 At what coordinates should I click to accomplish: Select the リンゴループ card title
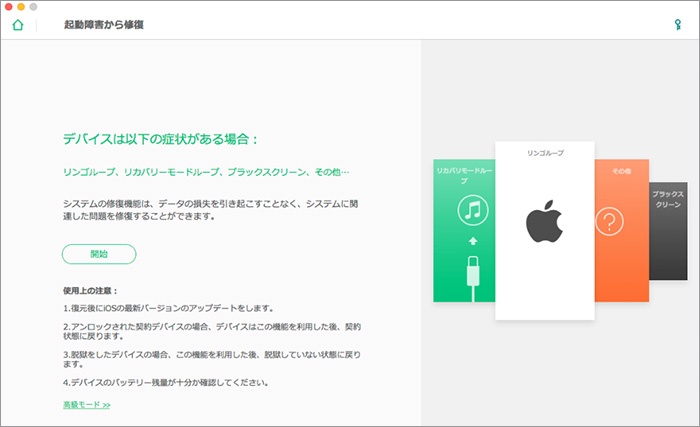(545, 153)
